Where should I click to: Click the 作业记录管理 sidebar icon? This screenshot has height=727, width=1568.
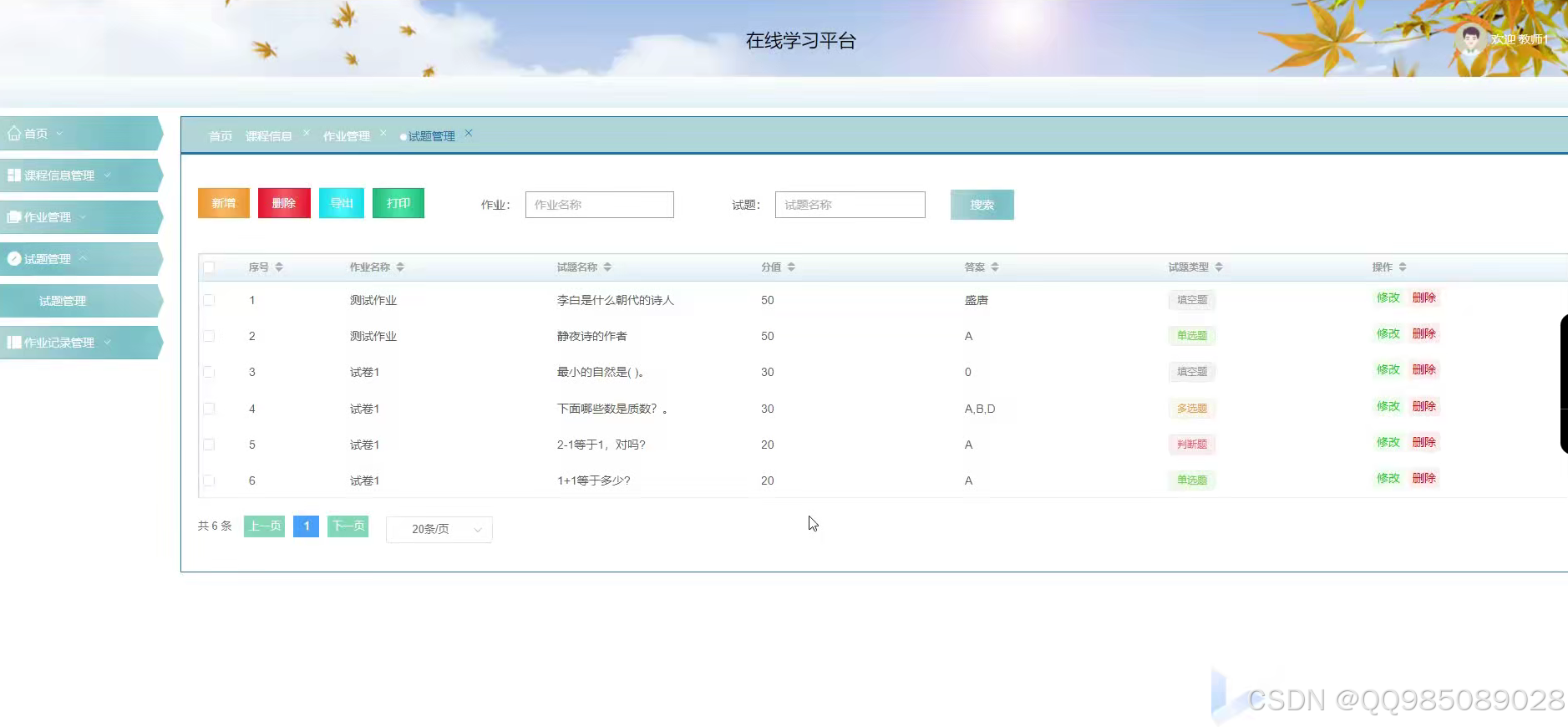point(14,343)
